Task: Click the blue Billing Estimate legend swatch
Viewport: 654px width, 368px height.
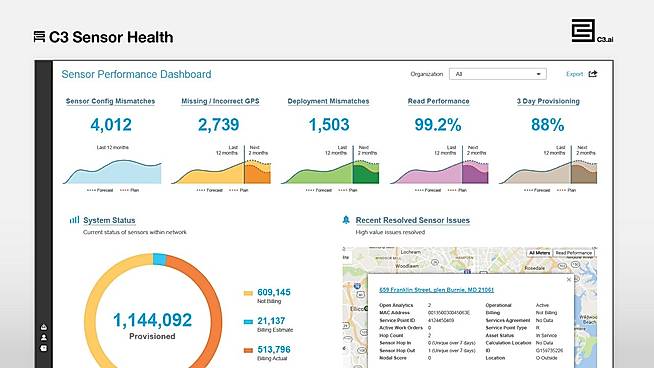Action: (x=248, y=322)
